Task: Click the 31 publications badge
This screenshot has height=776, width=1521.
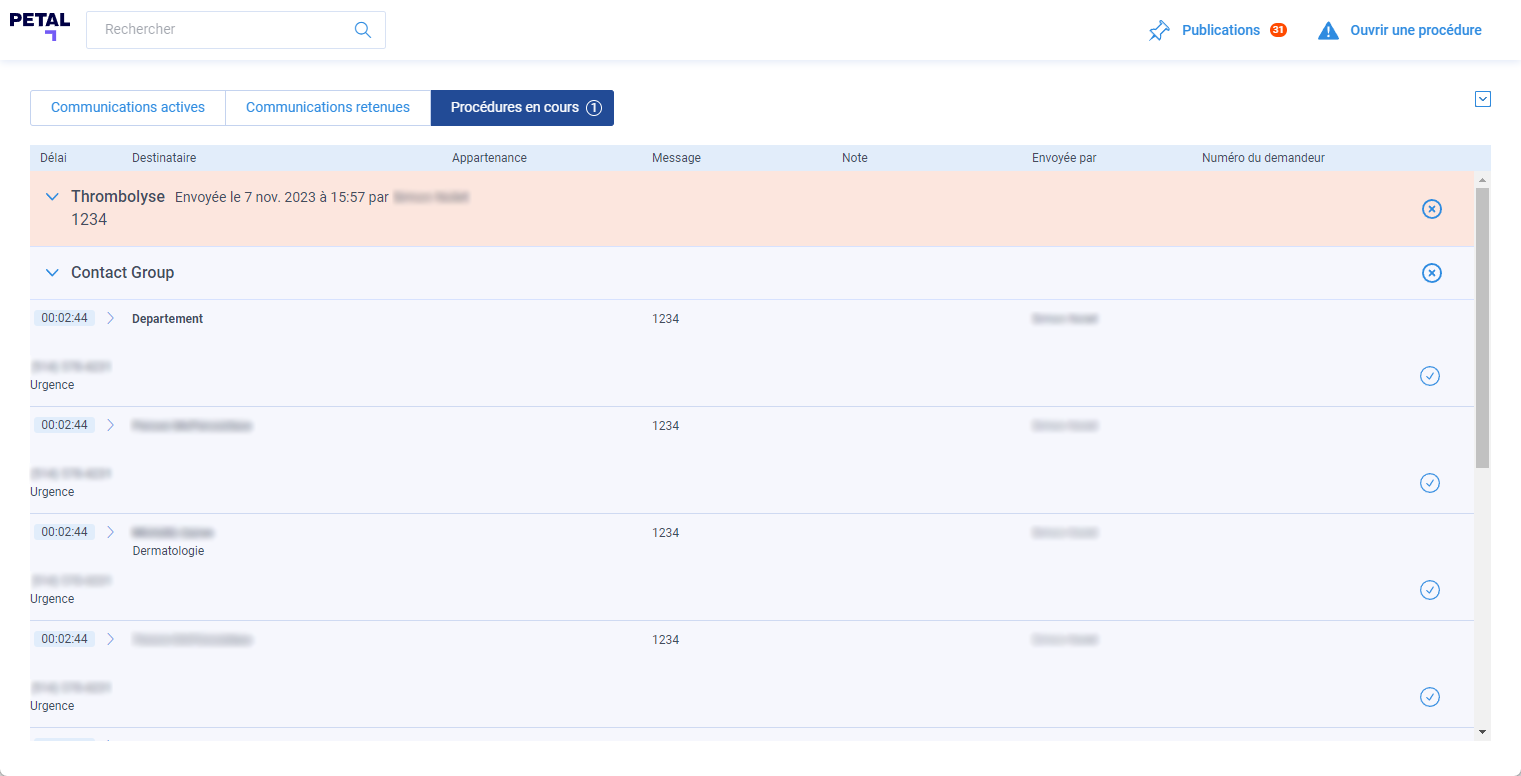Action: pos(1278,30)
